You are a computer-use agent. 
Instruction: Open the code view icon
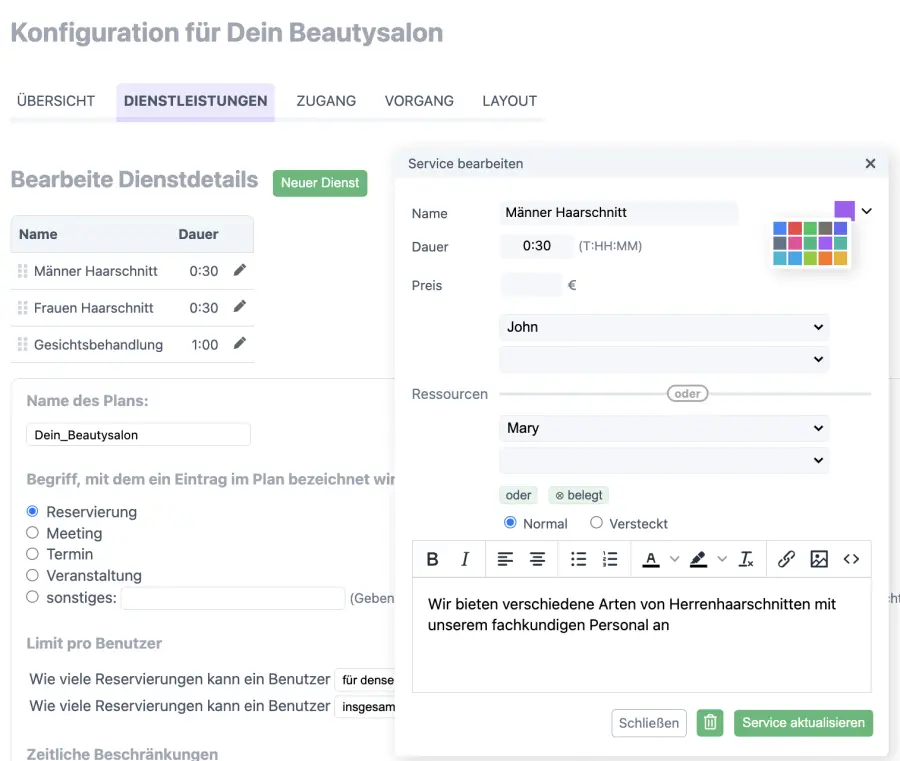pos(851,559)
